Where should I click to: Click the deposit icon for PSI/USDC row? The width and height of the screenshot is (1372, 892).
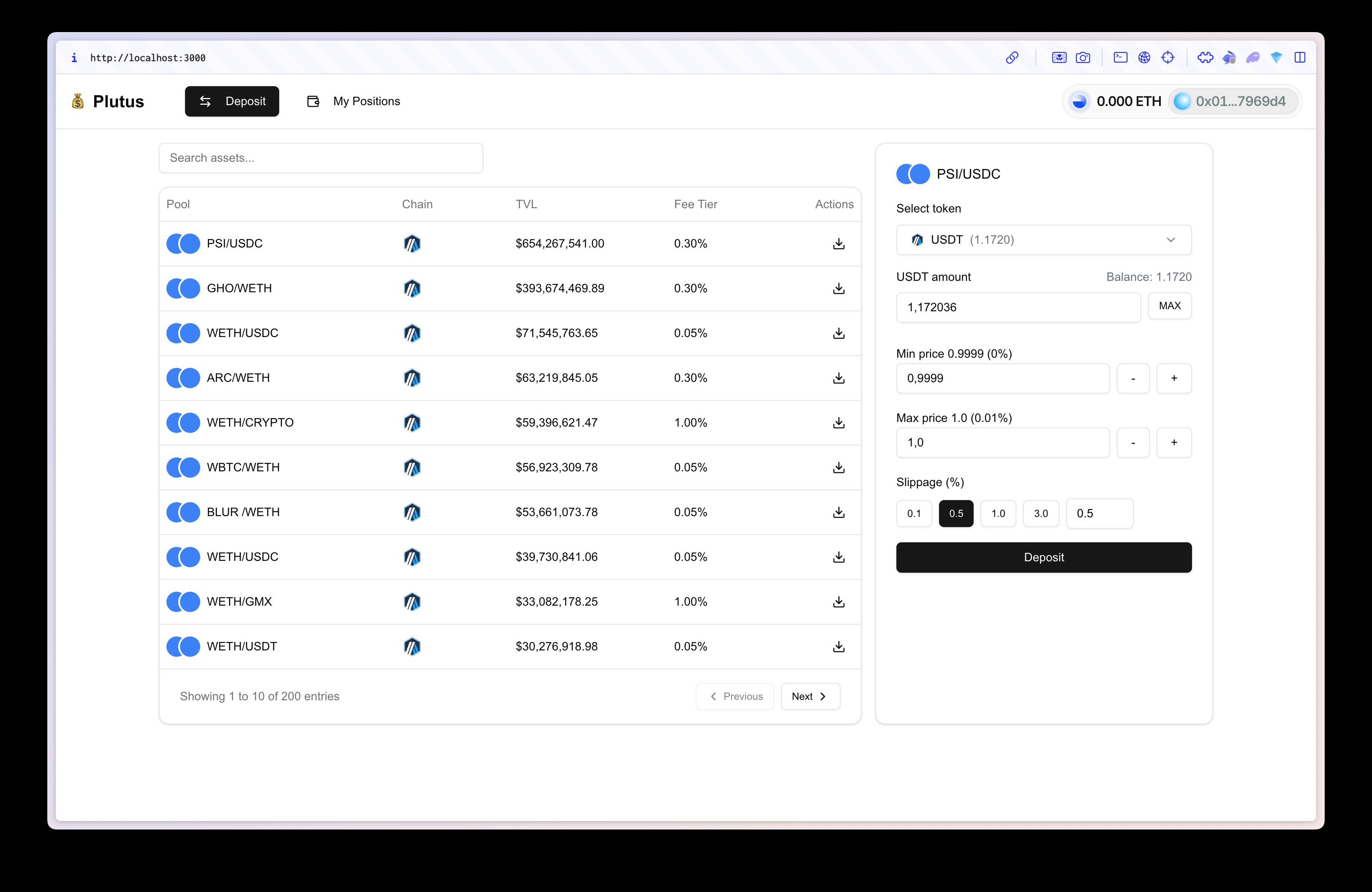click(839, 244)
